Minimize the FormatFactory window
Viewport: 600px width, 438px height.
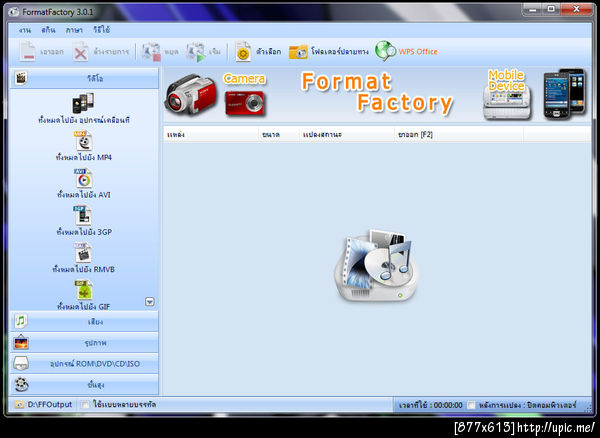(x=533, y=9)
